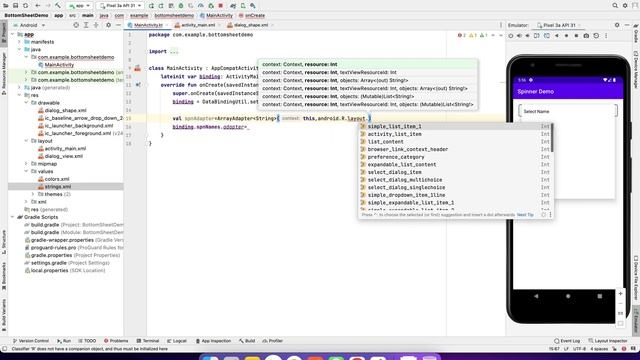
Task: Hide the Project panel with minus icon
Action: (118, 25)
